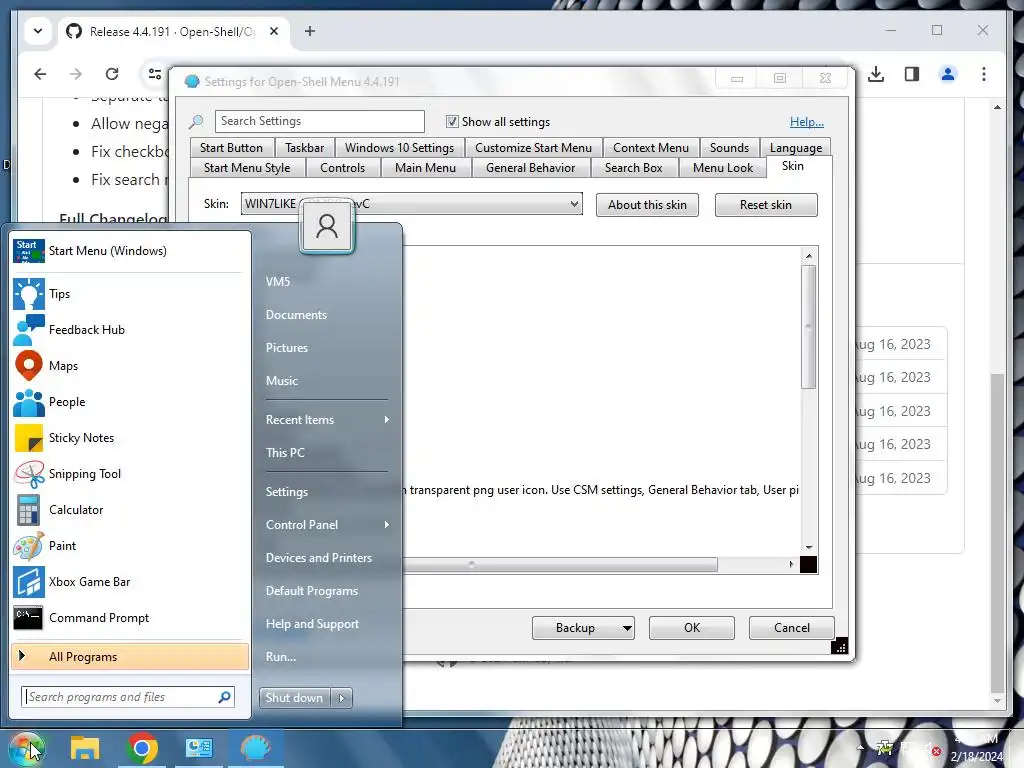Screen dimensions: 1024x768
Task: Expand the Backup button dropdown arrow
Action: click(627, 628)
